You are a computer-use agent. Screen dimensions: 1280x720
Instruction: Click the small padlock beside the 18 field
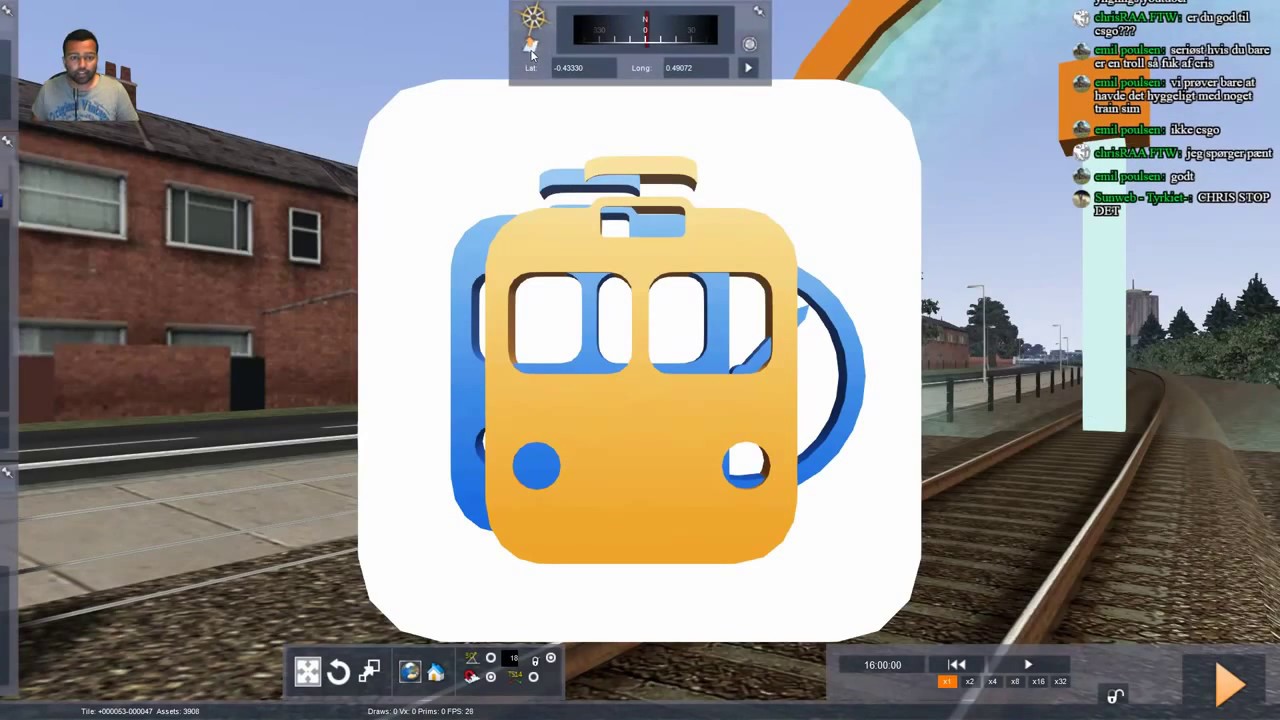[x=535, y=660]
